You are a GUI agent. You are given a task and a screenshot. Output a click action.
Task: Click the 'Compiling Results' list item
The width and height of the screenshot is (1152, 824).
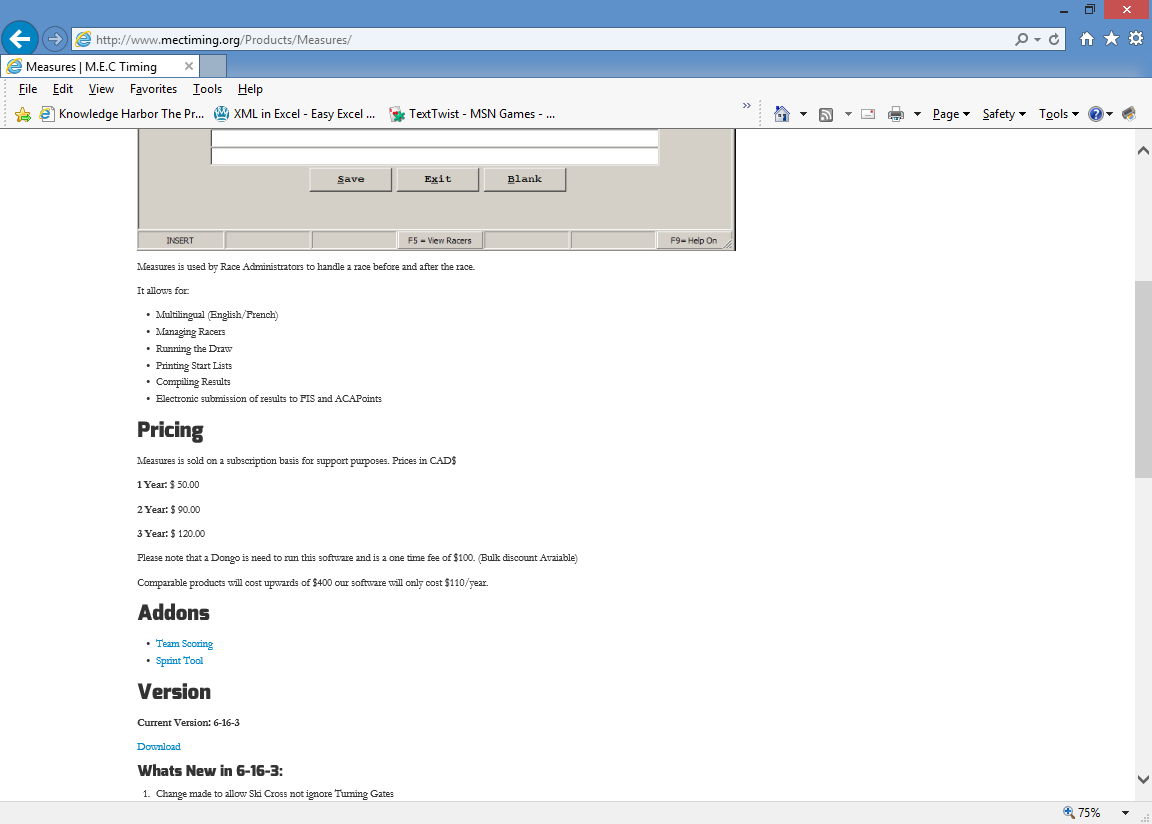pyautogui.click(x=193, y=381)
